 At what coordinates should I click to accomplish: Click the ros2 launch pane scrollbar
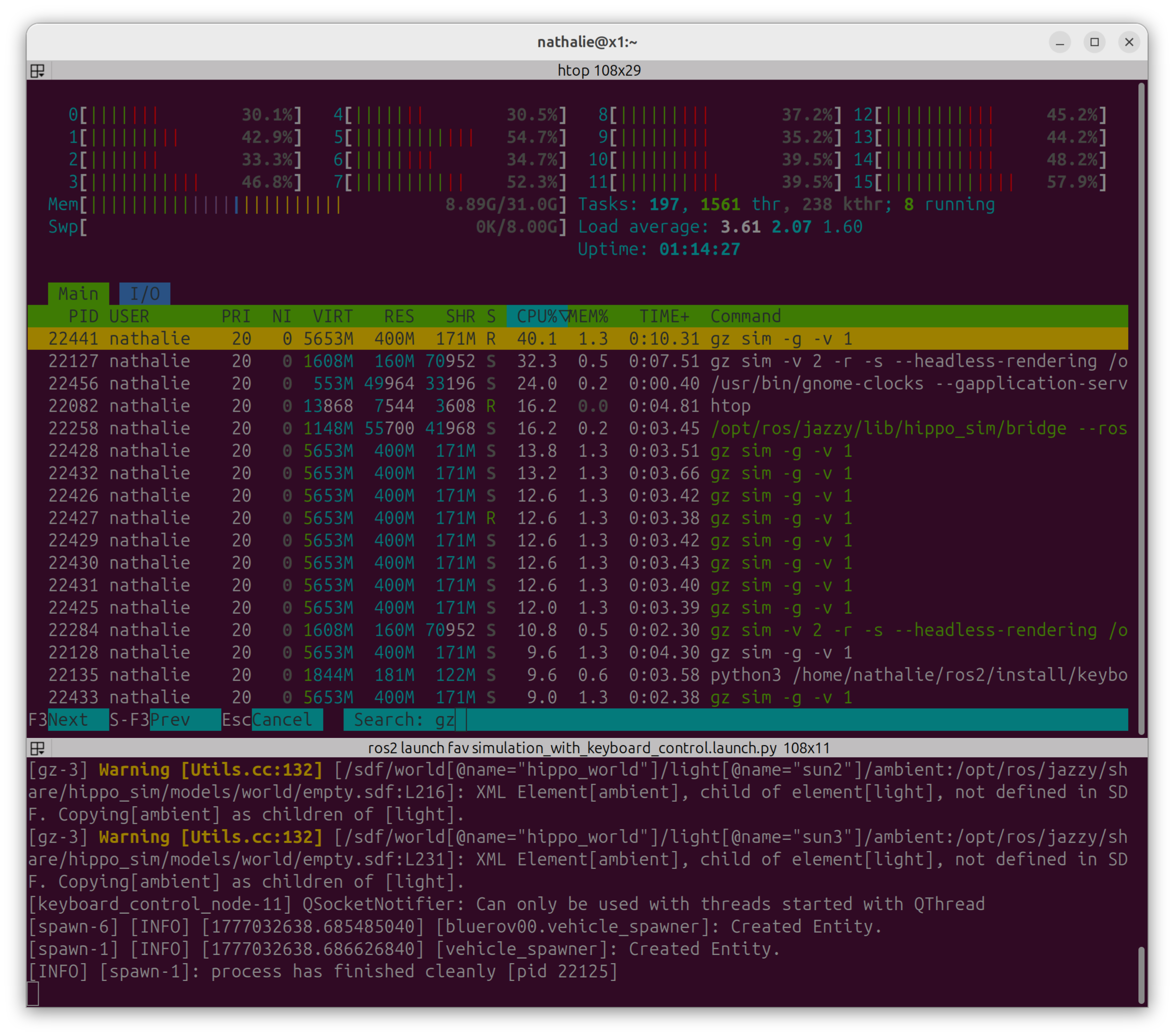[1142, 974]
